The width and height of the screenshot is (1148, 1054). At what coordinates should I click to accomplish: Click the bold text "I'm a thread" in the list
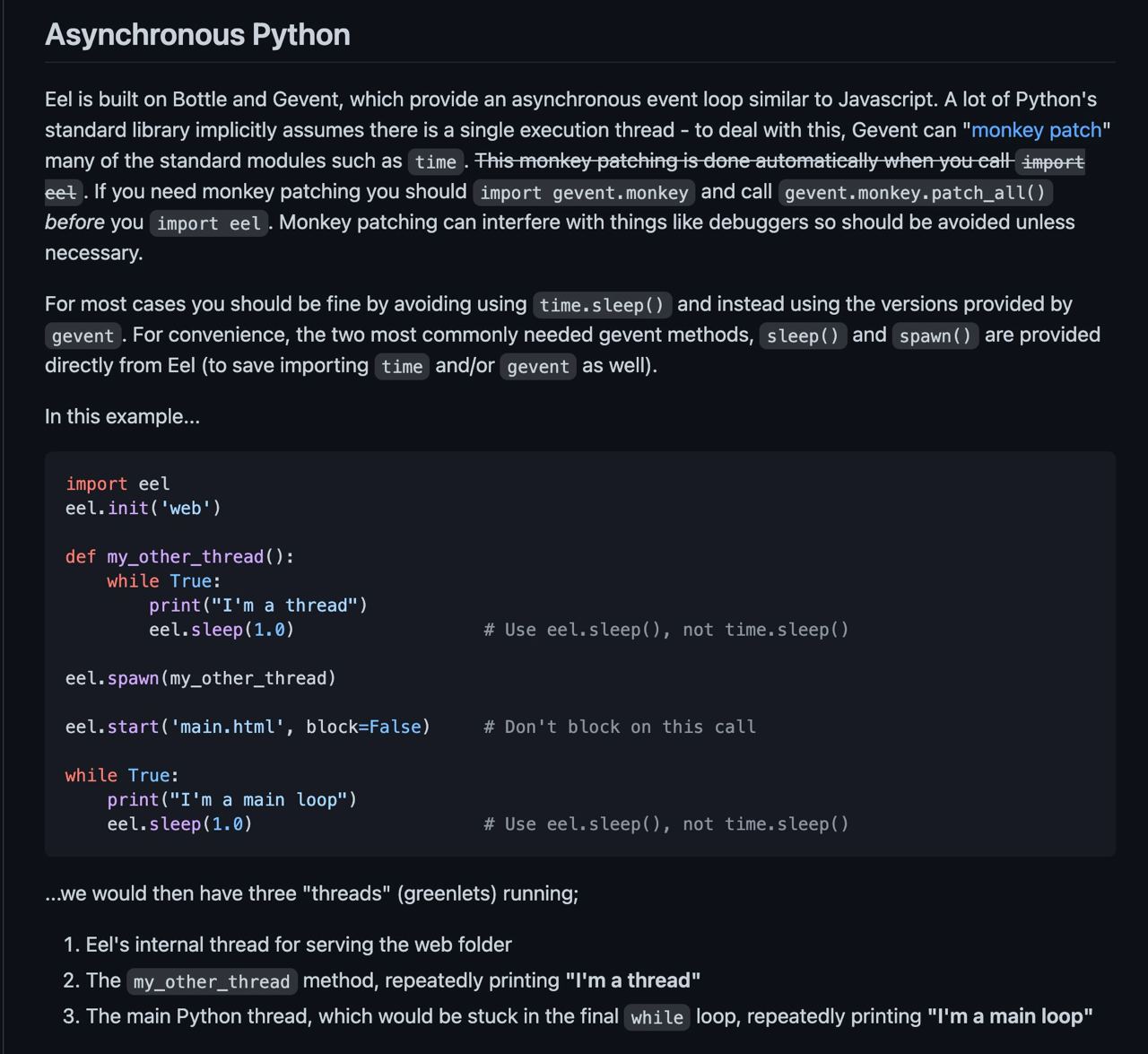point(632,980)
